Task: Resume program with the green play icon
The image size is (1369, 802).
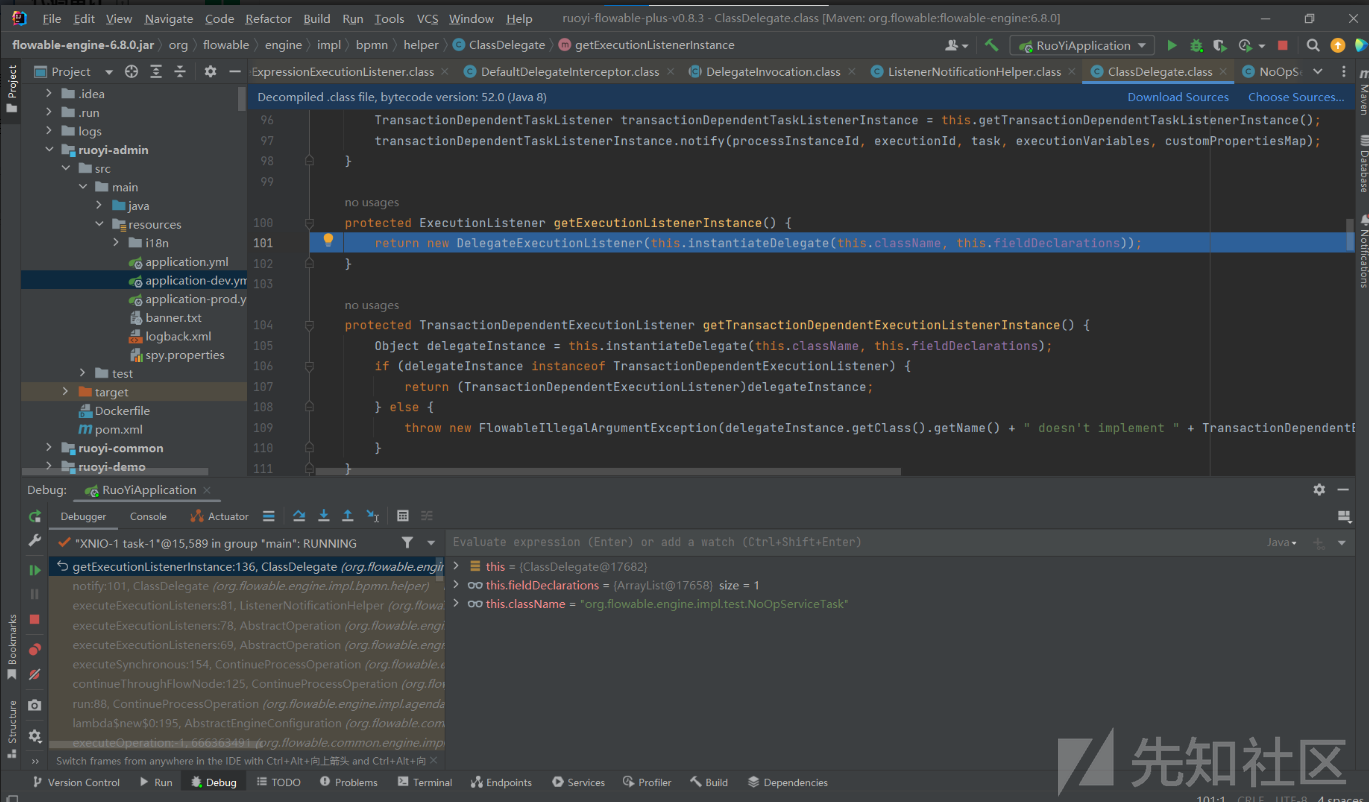Action: point(35,569)
